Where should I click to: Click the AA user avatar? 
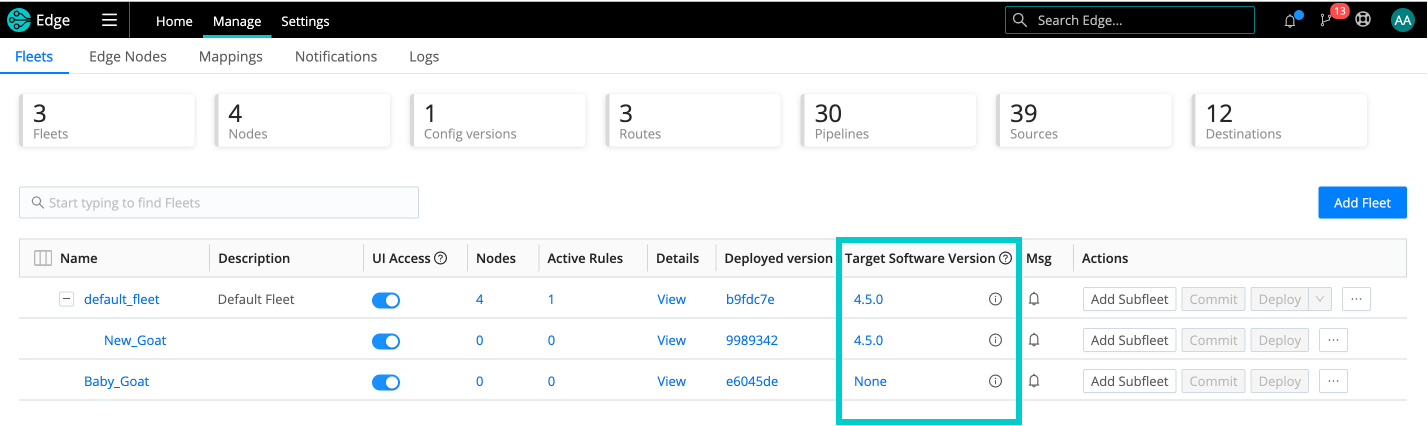click(1402, 21)
